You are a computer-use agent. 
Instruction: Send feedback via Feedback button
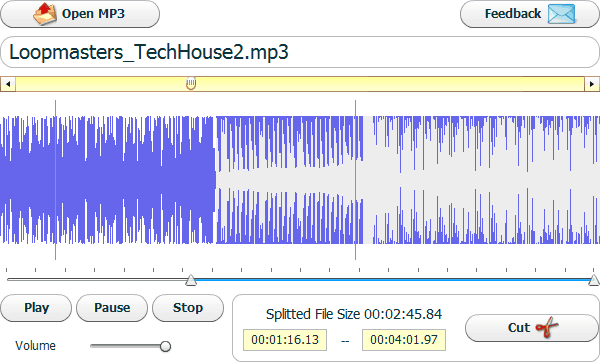(x=530, y=14)
